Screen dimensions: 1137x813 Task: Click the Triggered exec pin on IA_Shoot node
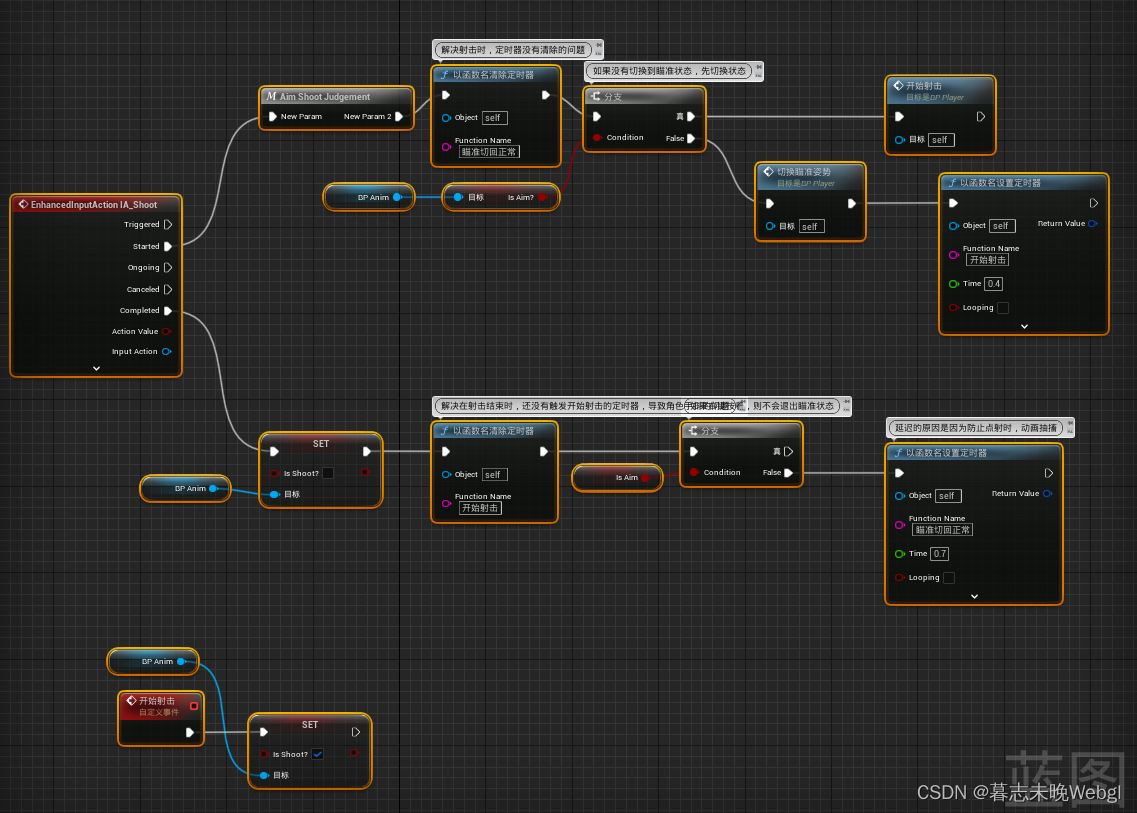168,225
